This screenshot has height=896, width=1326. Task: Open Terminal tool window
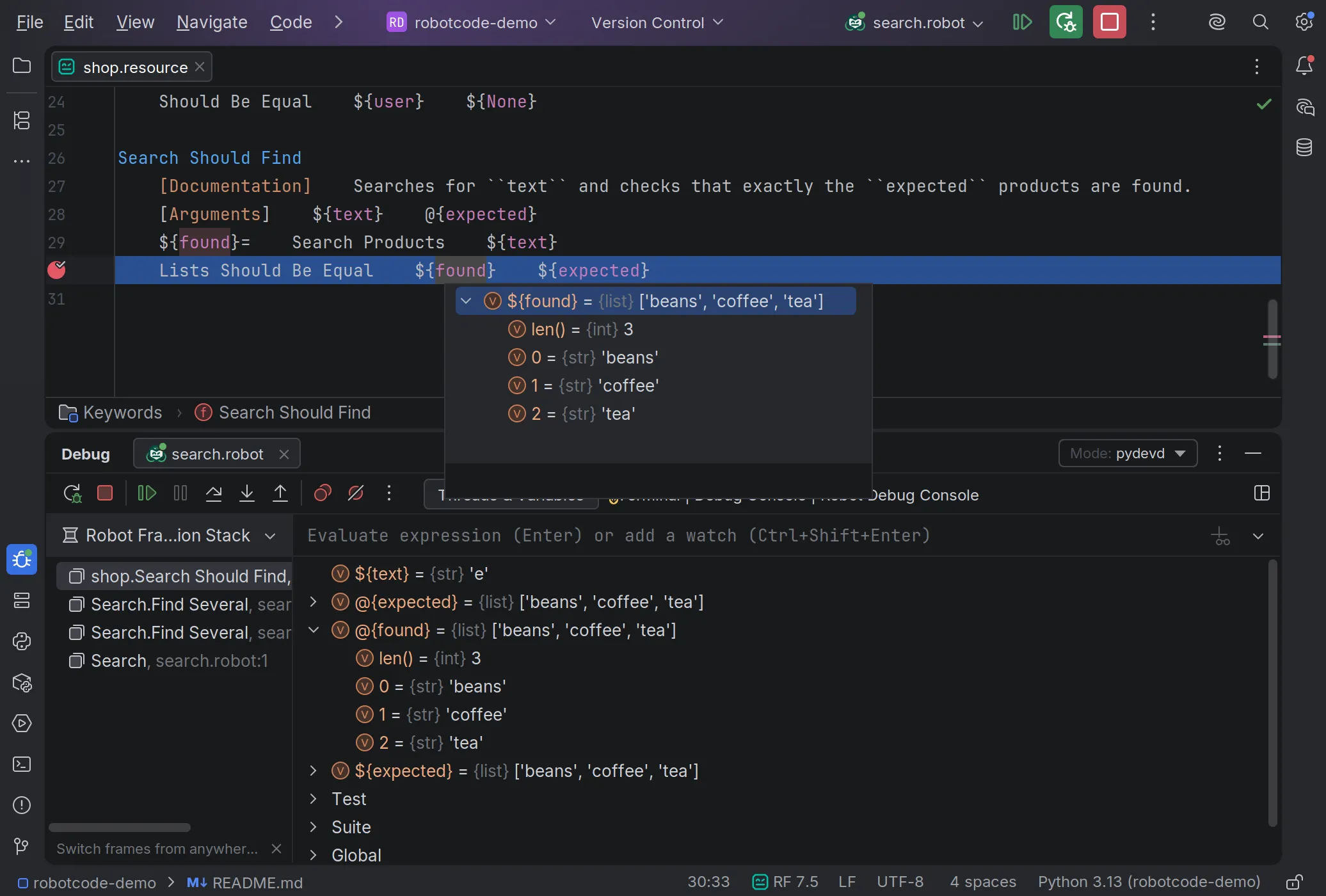click(22, 764)
